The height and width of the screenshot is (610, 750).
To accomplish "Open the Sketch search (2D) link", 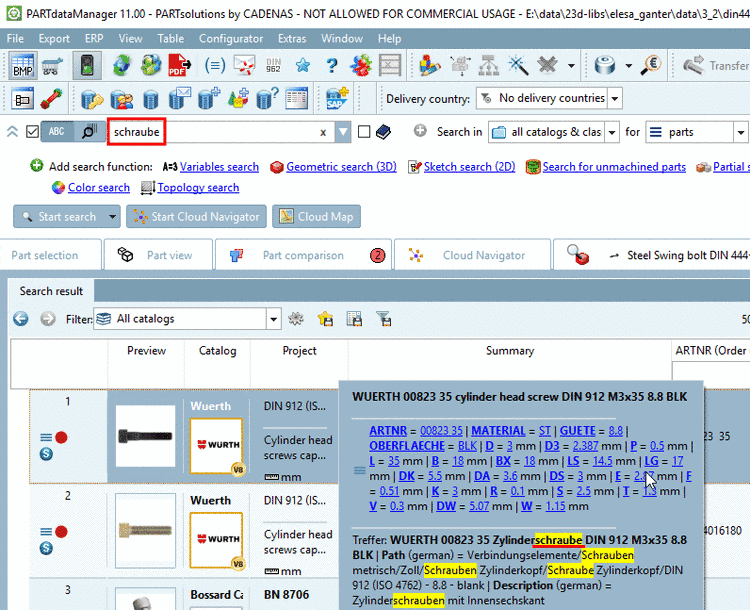I will coord(469,166).
